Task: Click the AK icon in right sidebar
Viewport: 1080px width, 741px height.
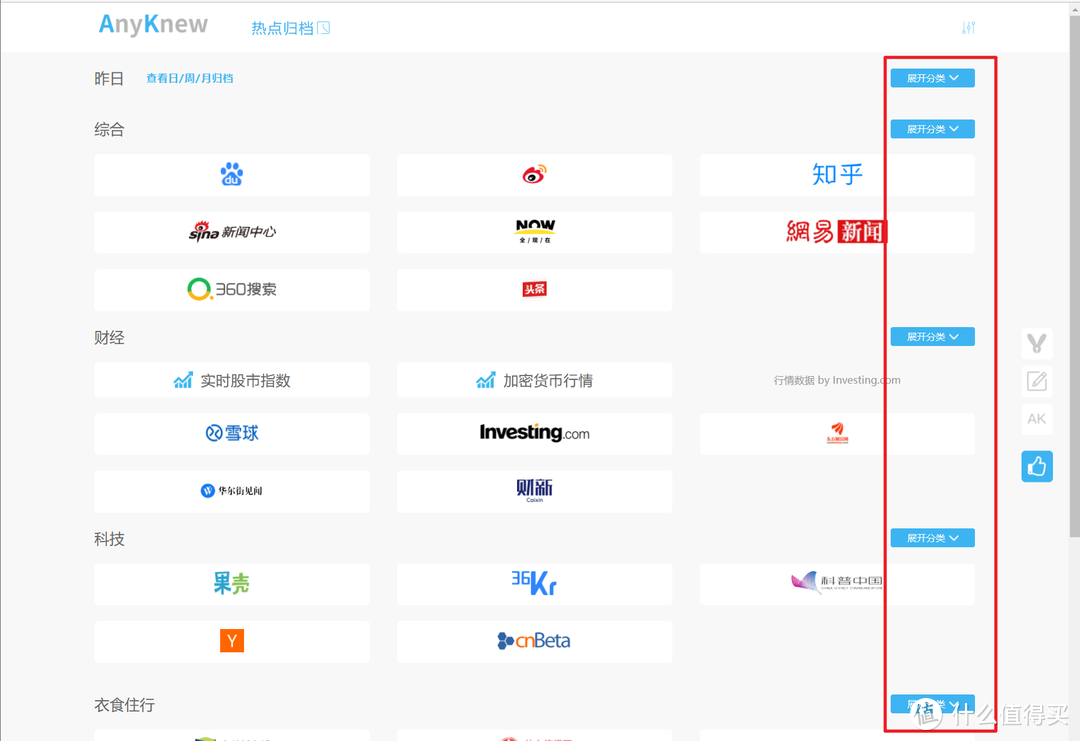Action: (x=1037, y=419)
